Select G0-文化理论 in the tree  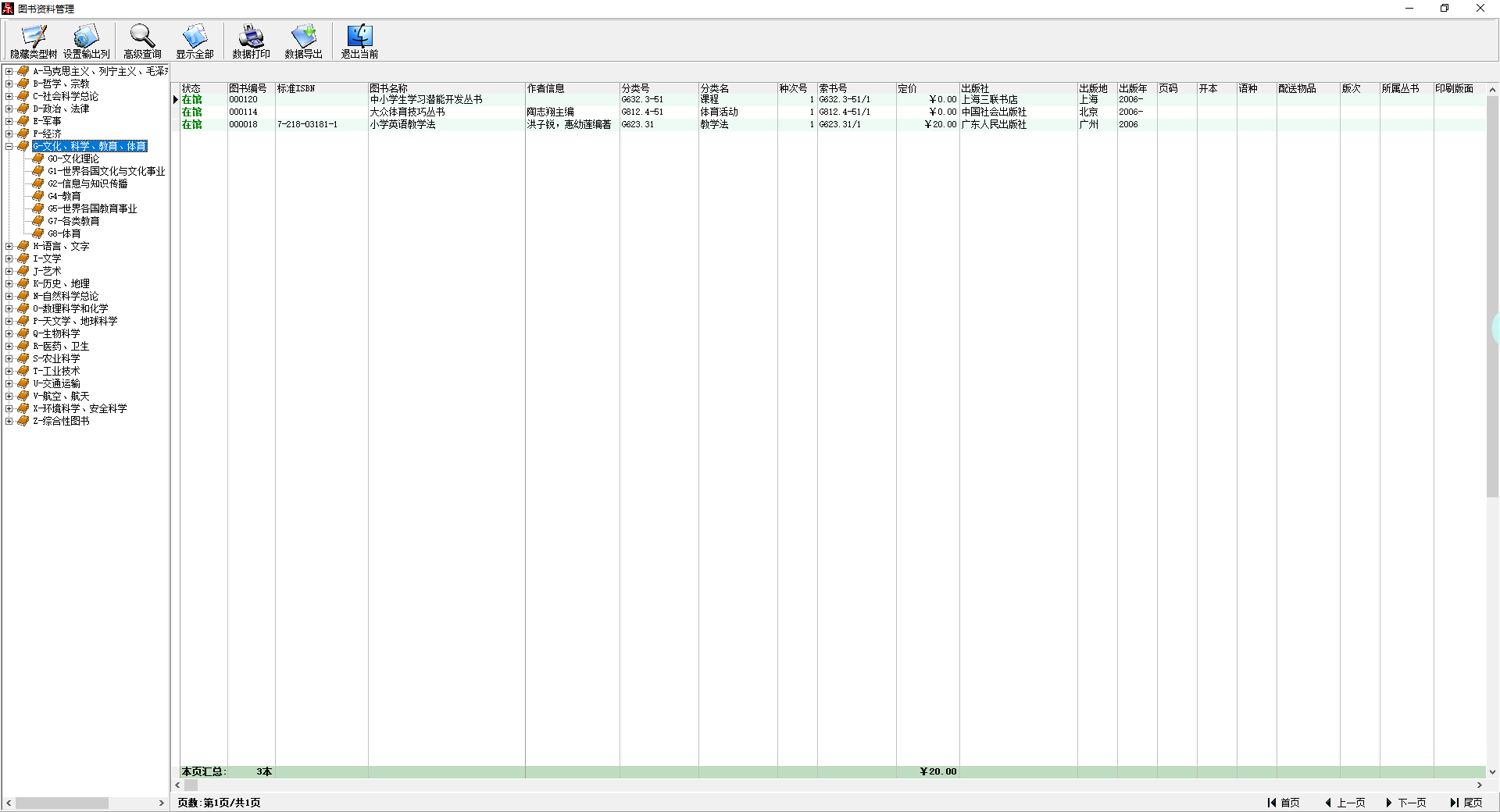pyautogui.click(x=73, y=158)
